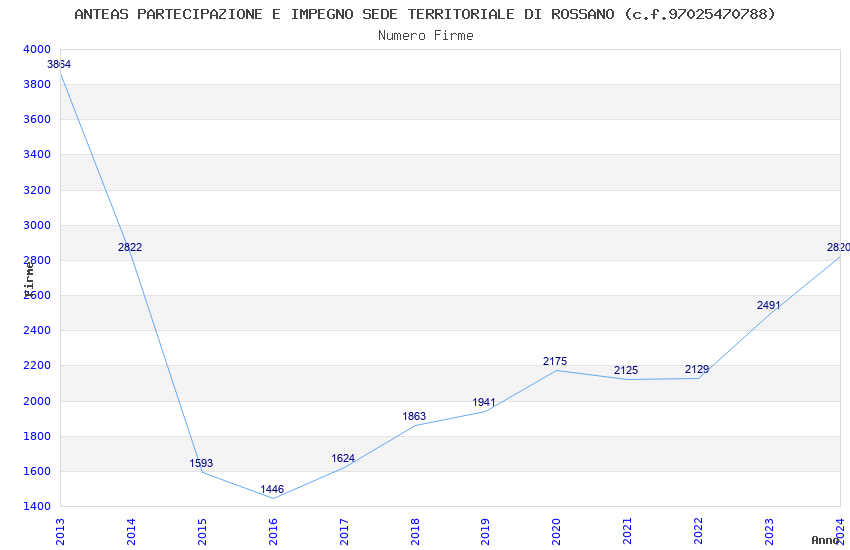Select data label 1941

[484, 402]
